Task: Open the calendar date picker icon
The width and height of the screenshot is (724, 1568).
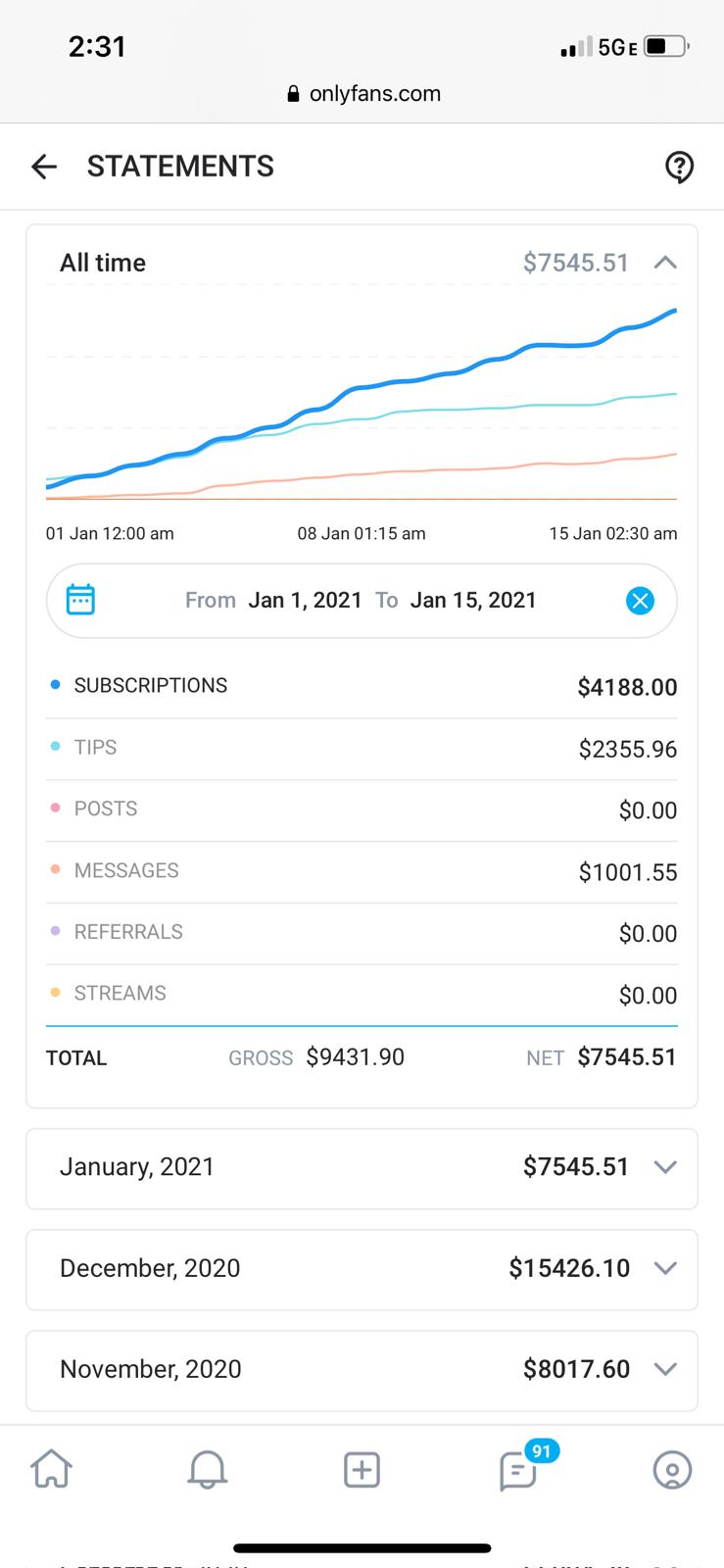Action: point(80,600)
